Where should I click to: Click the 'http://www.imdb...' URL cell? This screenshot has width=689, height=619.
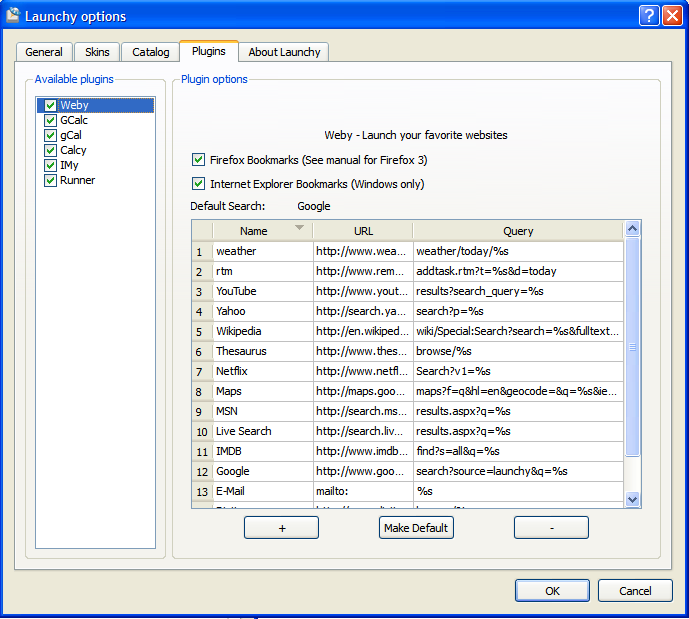(363, 451)
